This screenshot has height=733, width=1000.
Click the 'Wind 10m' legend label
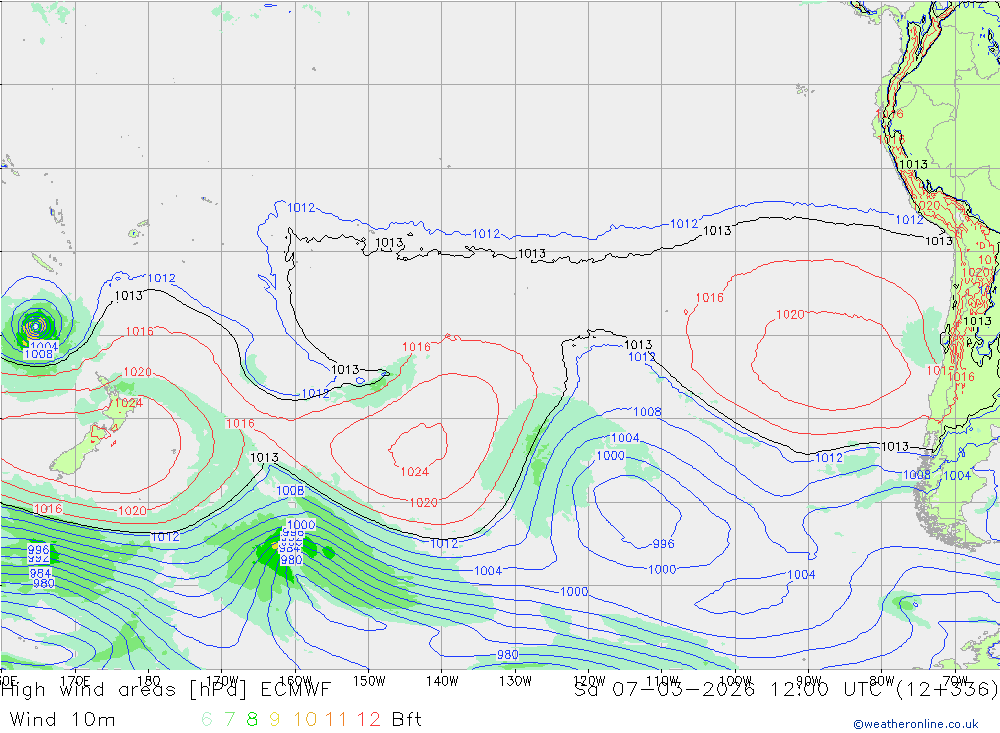[x=62, y=720]
